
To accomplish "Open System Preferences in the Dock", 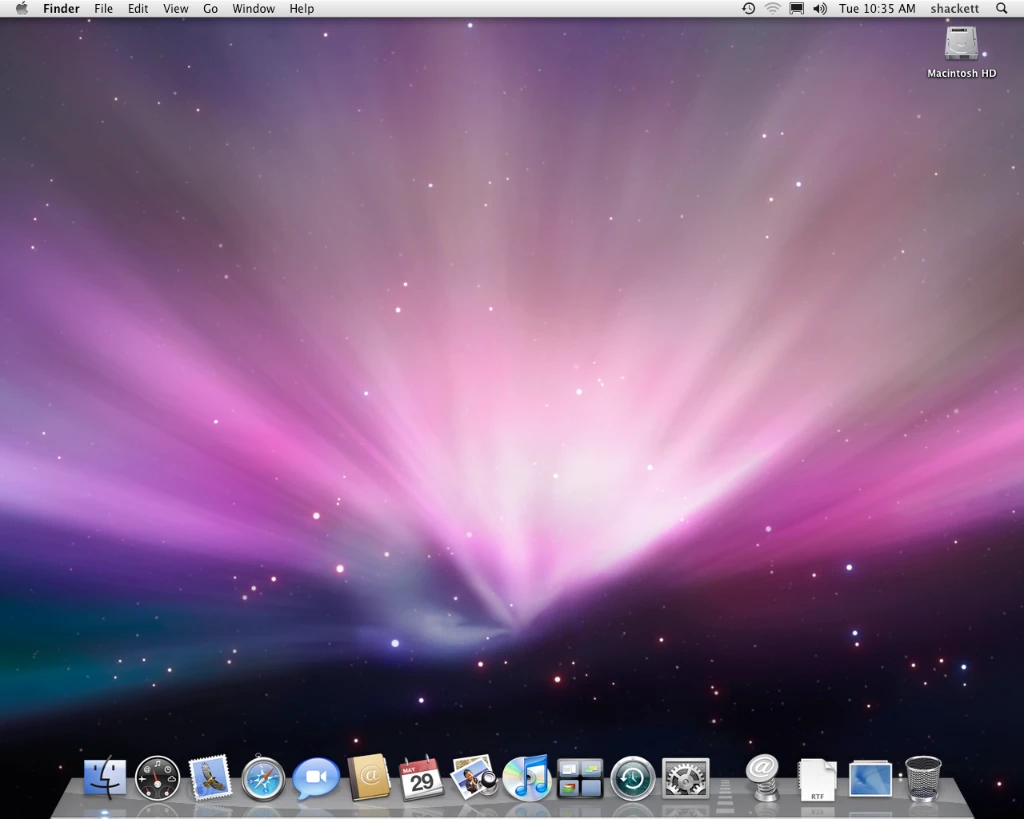I will click(685, 777).
